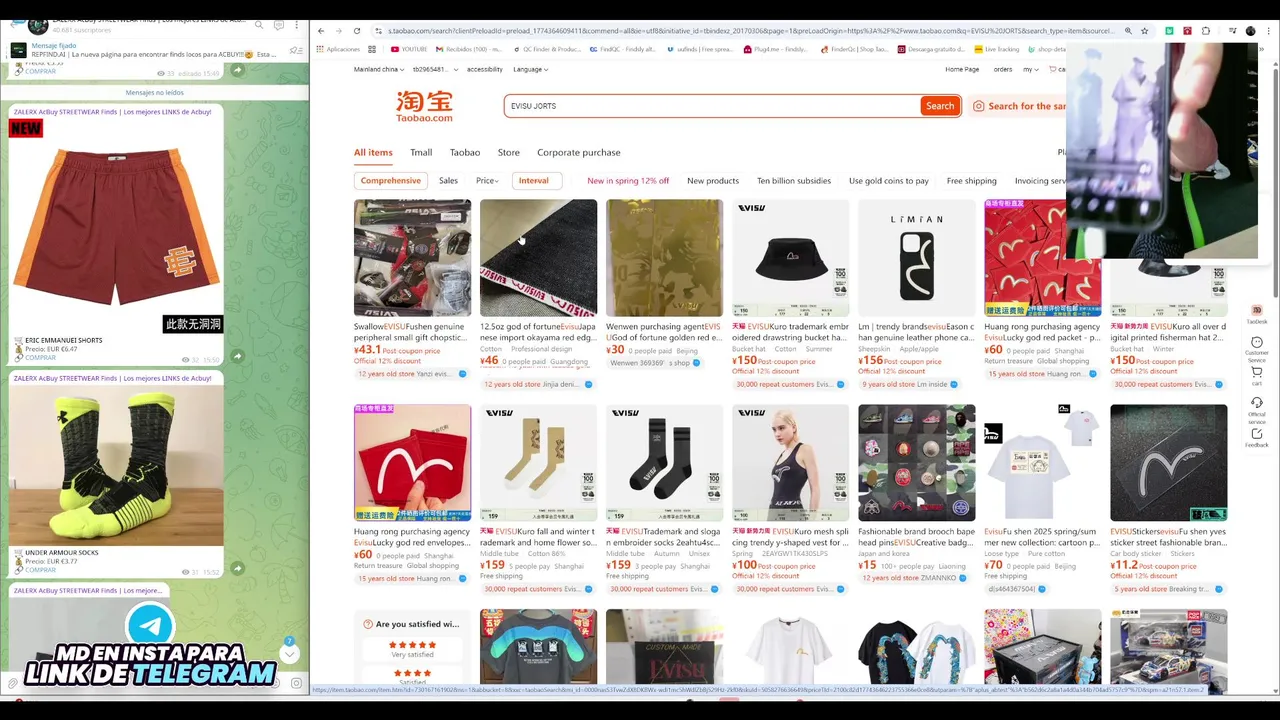This screenshot has height=720, width=1280.
Task: Toggle Ten billion subsidies filter
Action: (794, 181)
